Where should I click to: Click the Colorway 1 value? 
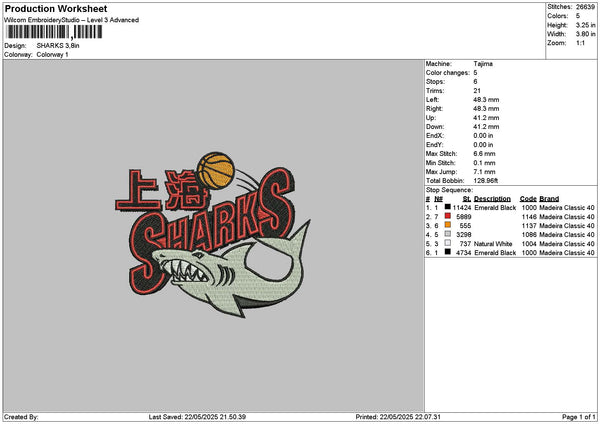[x=52, y=55]
